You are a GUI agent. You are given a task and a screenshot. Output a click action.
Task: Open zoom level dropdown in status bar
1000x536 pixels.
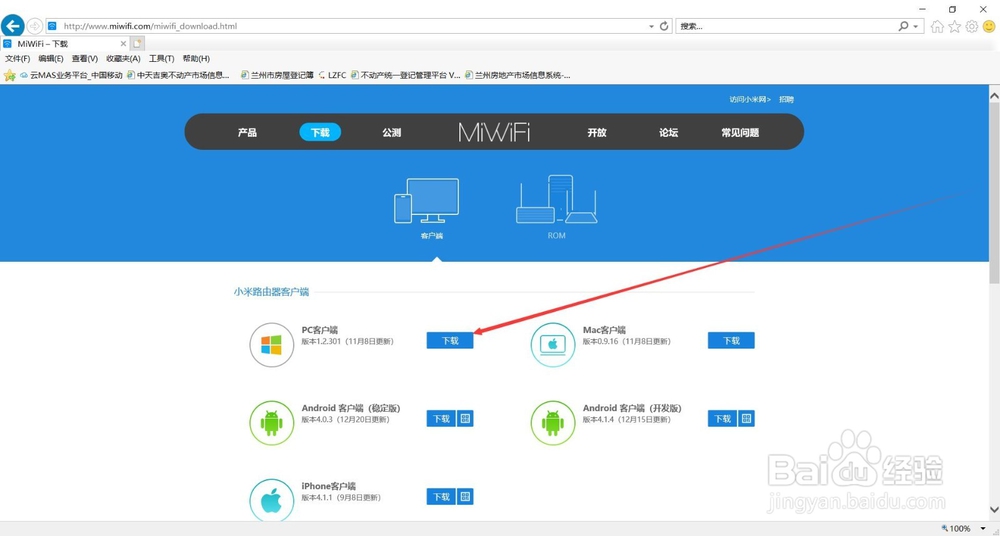(983, 528)
